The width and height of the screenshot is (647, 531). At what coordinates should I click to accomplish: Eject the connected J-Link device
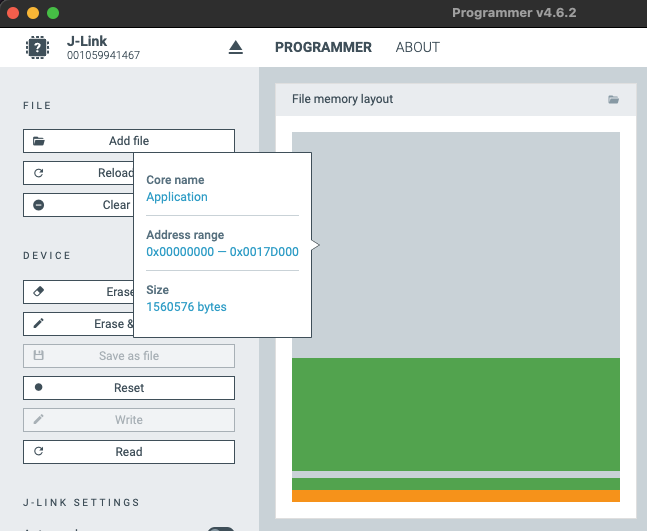click(236, 48)
